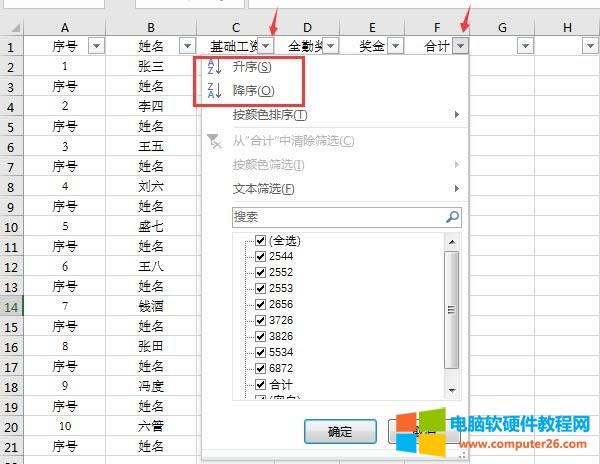Uncheck the 3726 value checkbox
600x464 pixels.
pyautogui.click(x=261, y=320)
